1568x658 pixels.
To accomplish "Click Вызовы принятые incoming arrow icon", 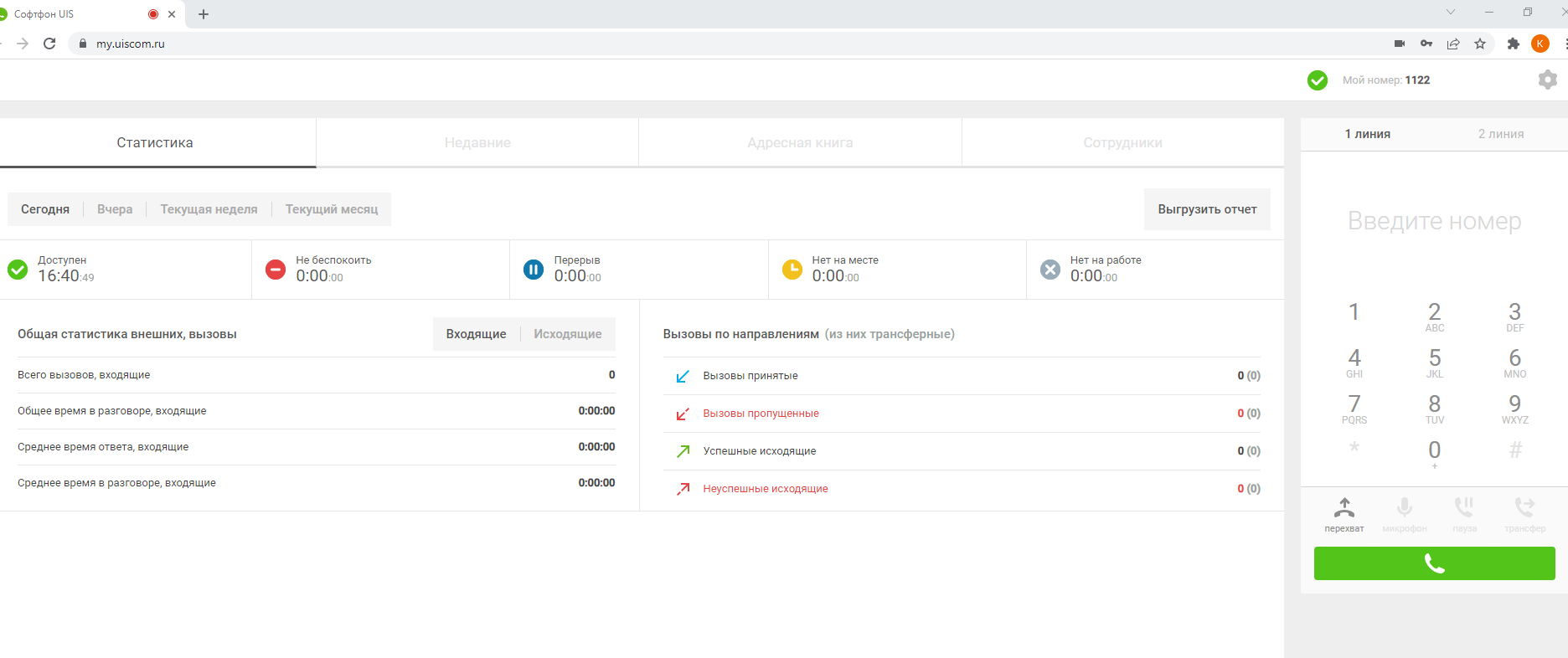I will click(683, 376).
